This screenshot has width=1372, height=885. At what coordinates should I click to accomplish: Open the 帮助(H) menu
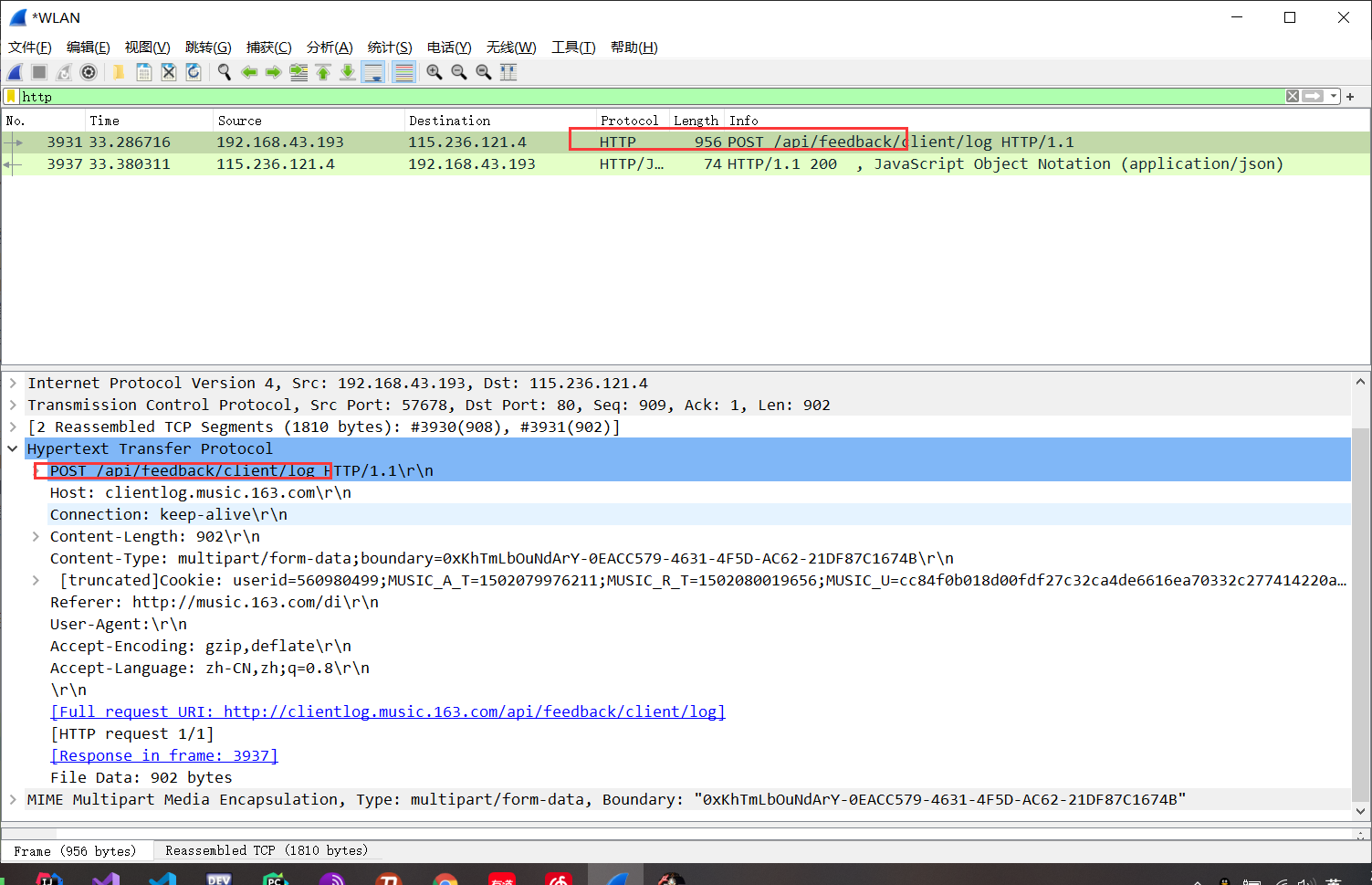pos(634,47)
